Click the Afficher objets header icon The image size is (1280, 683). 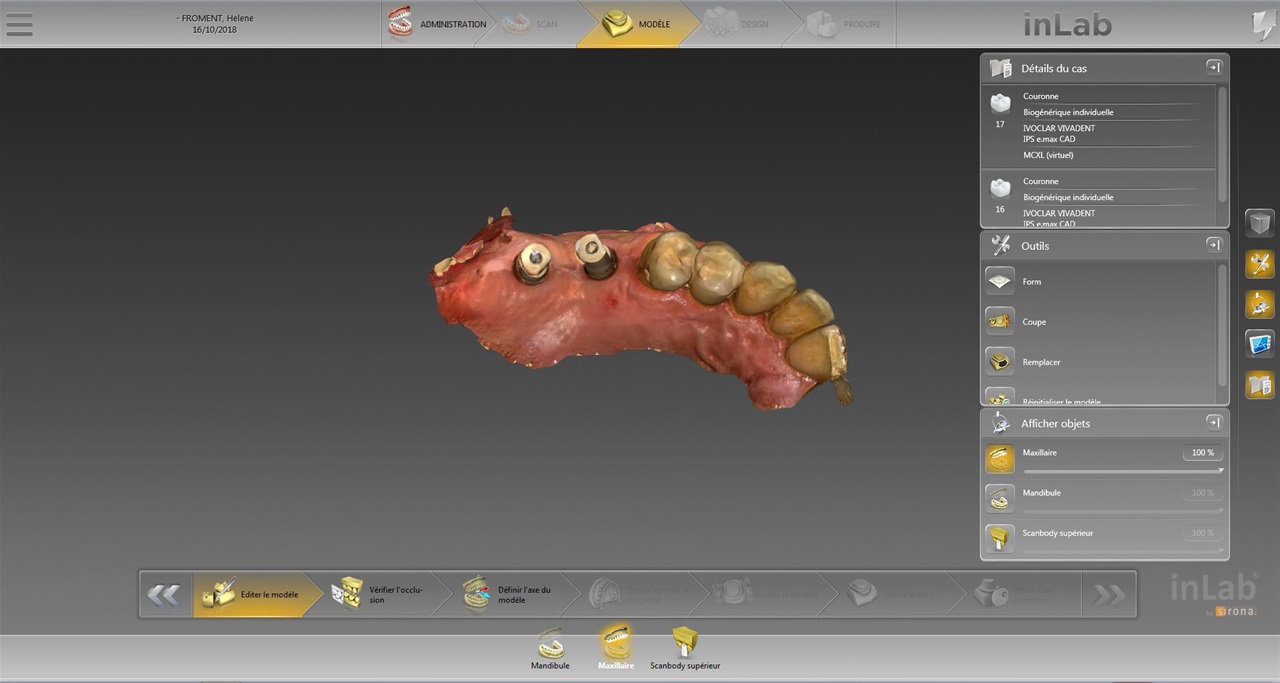pos(1000,423)
